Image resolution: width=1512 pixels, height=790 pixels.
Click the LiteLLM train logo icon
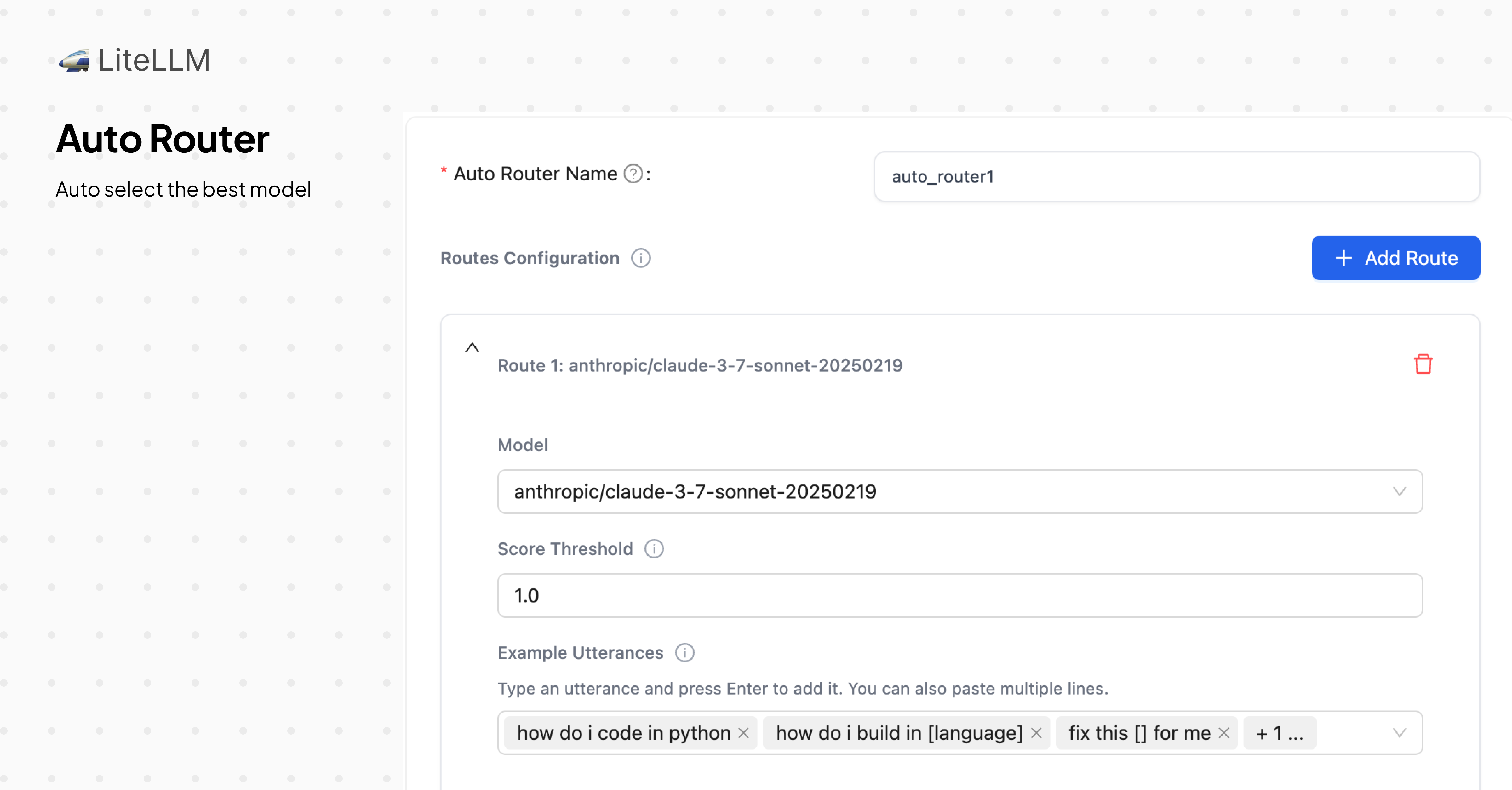tap(75, 60)
